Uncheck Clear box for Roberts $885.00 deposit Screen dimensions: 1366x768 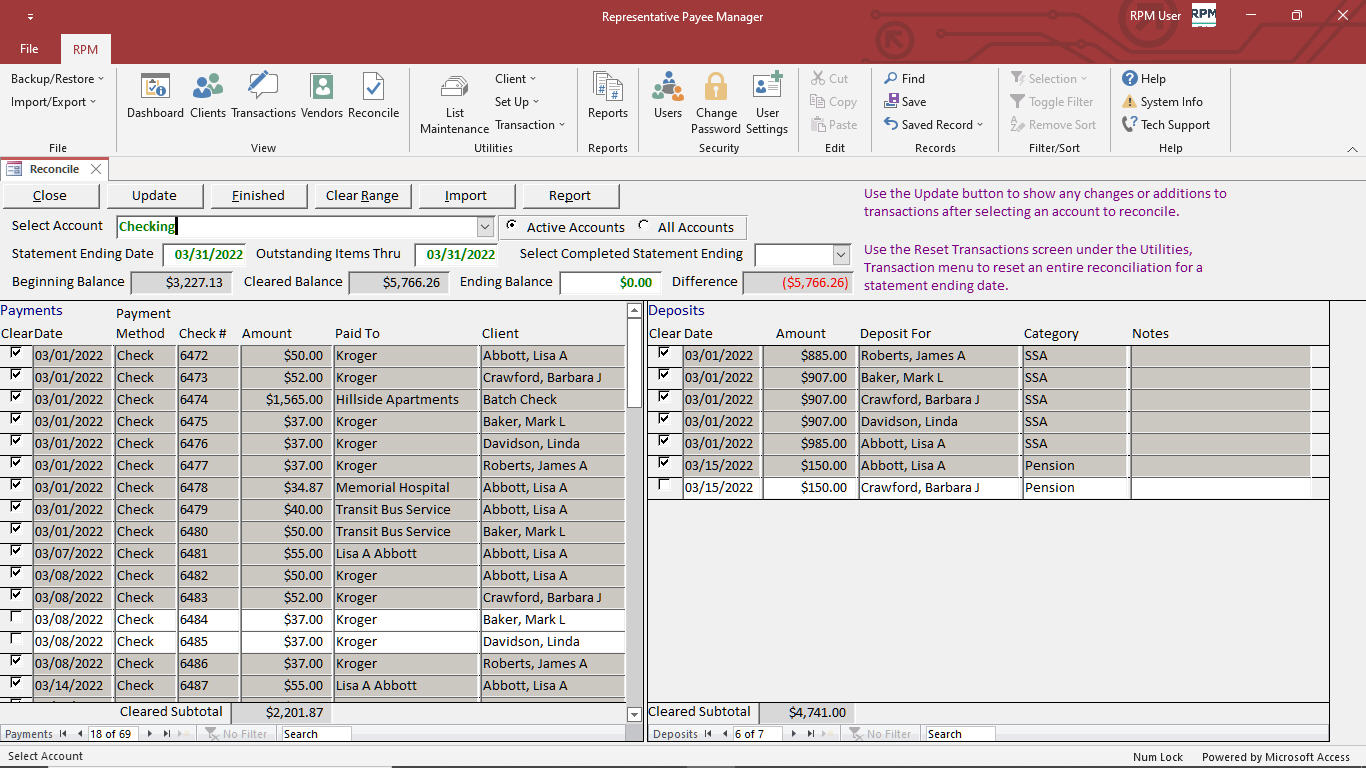665,353
